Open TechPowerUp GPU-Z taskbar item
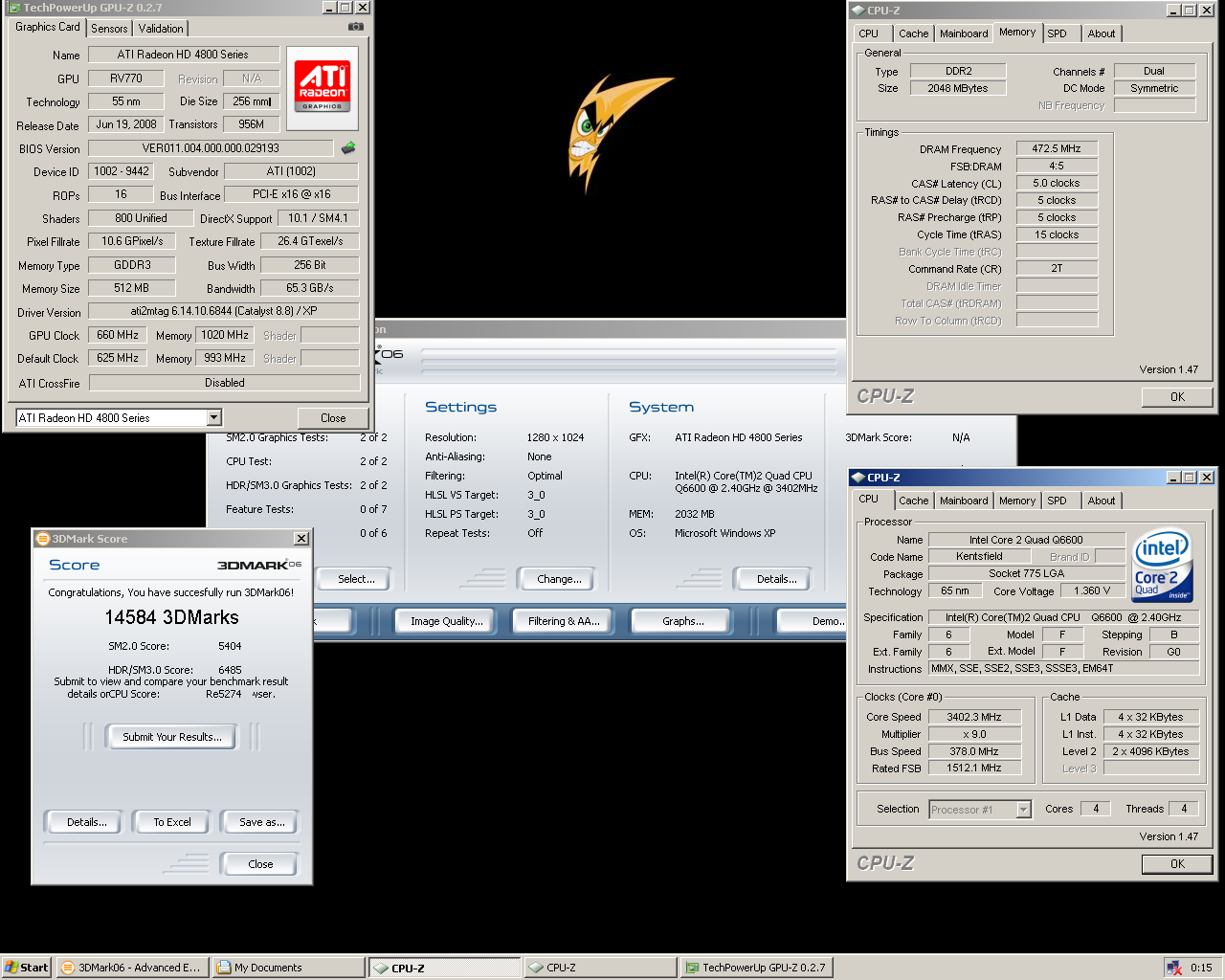The width and height of the screenshot is (1225, 980). pos(755,968)
